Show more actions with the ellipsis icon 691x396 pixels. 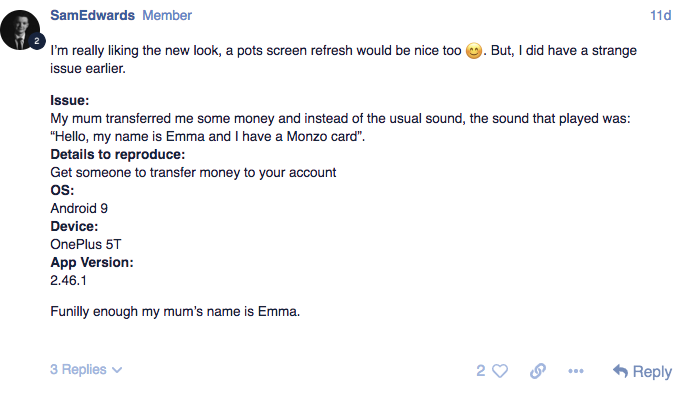[x=576, y=371]
